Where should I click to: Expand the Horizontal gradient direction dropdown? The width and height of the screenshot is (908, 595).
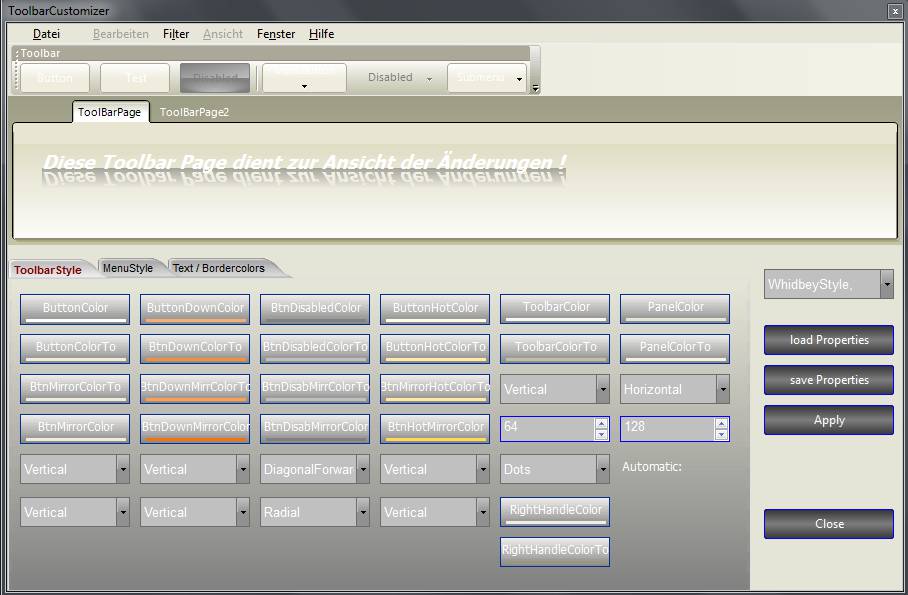(723, 389)
